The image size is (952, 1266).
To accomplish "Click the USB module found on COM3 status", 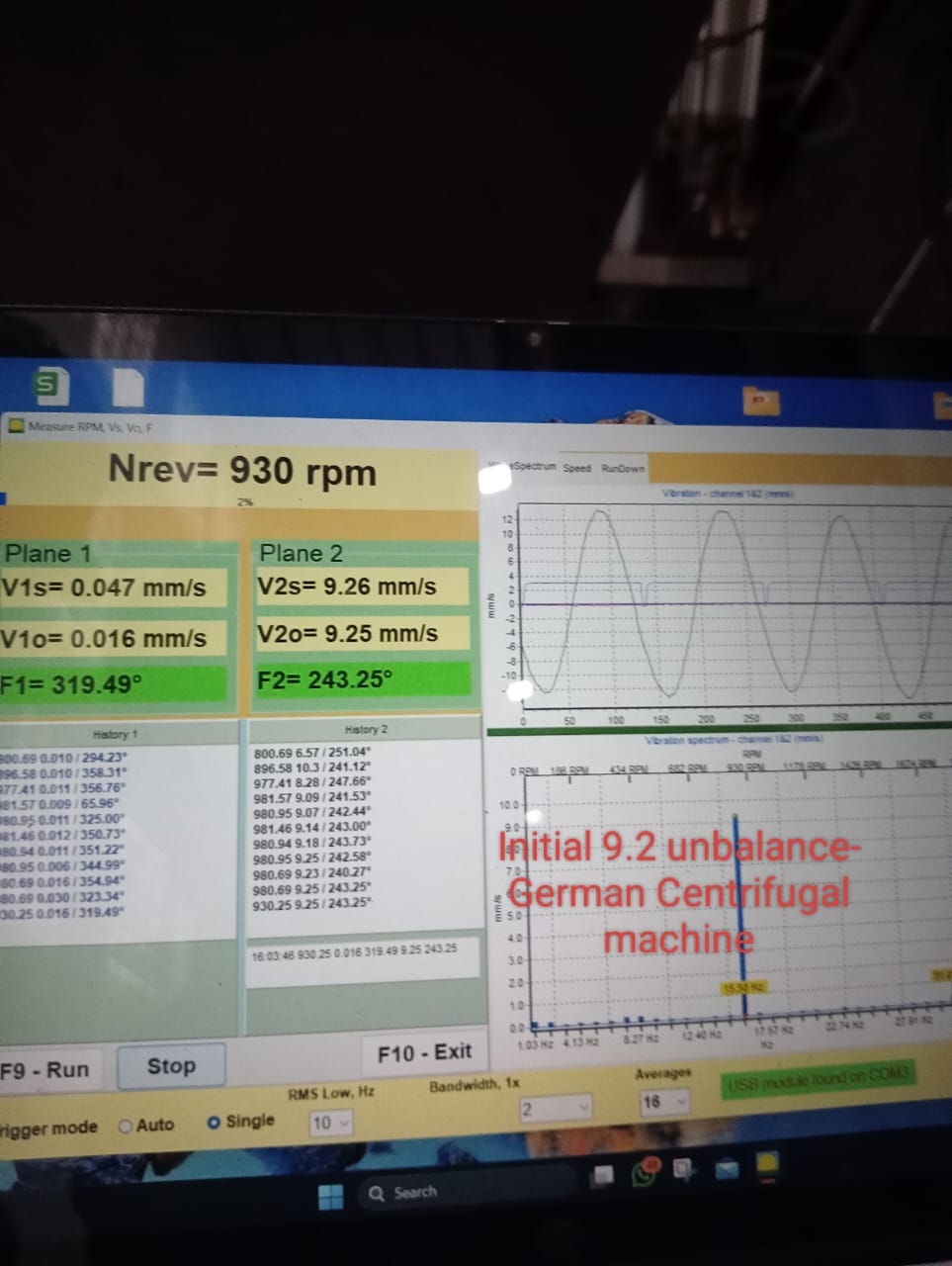I will (817, 1079).
